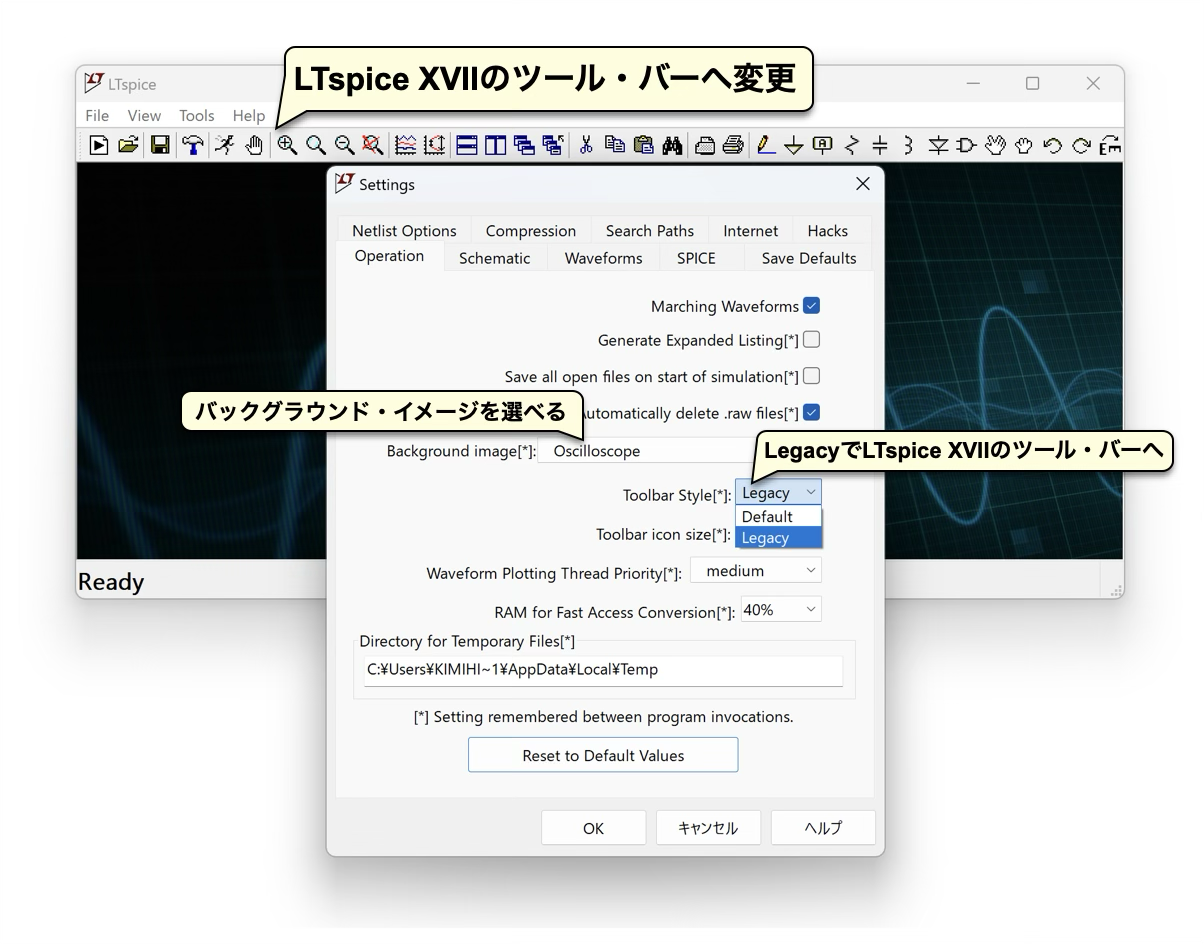Select the Waveforms settings tab
The width and height of the screenshot is (1204, 944).
(604, 258)
